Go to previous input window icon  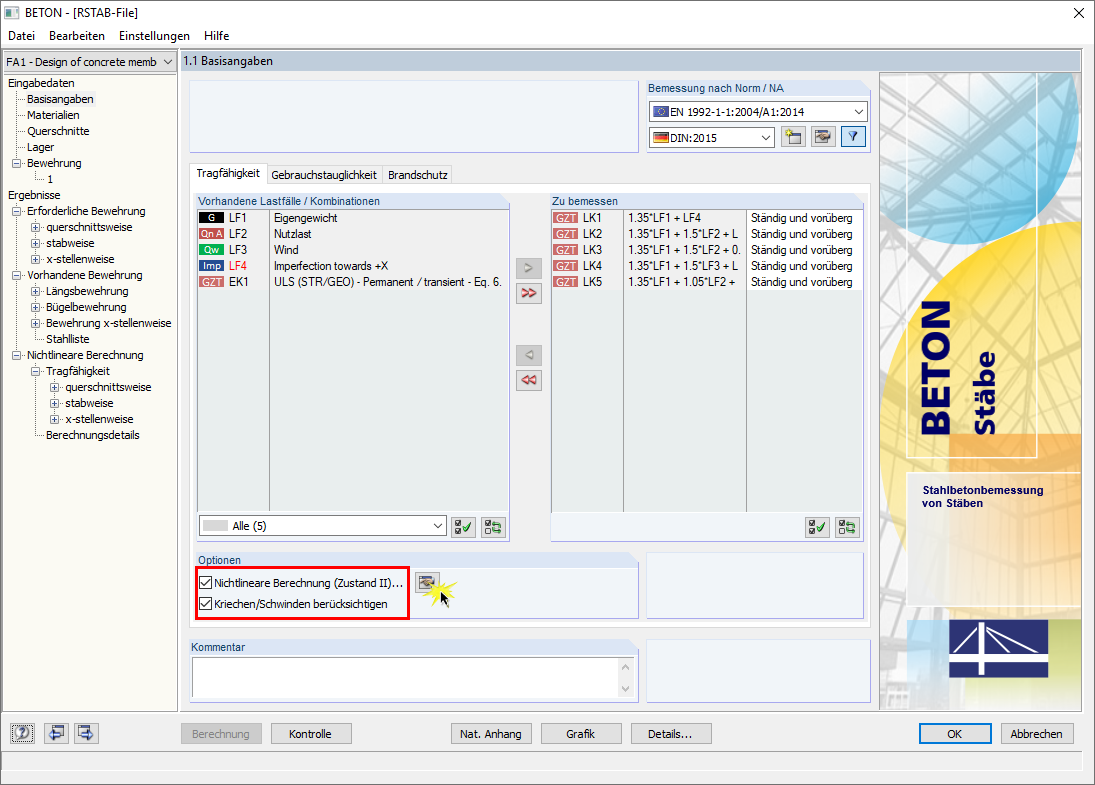click(x=56, y=733)
